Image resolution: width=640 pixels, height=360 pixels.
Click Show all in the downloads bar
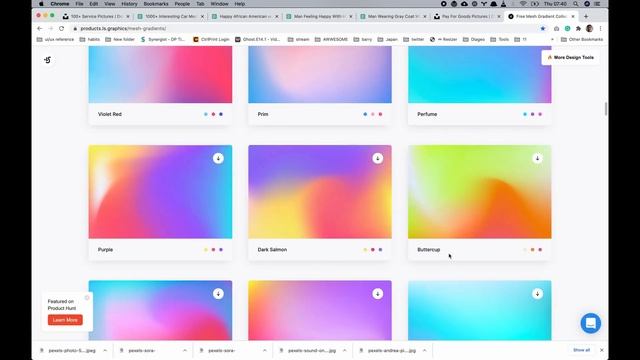[581, 350]
